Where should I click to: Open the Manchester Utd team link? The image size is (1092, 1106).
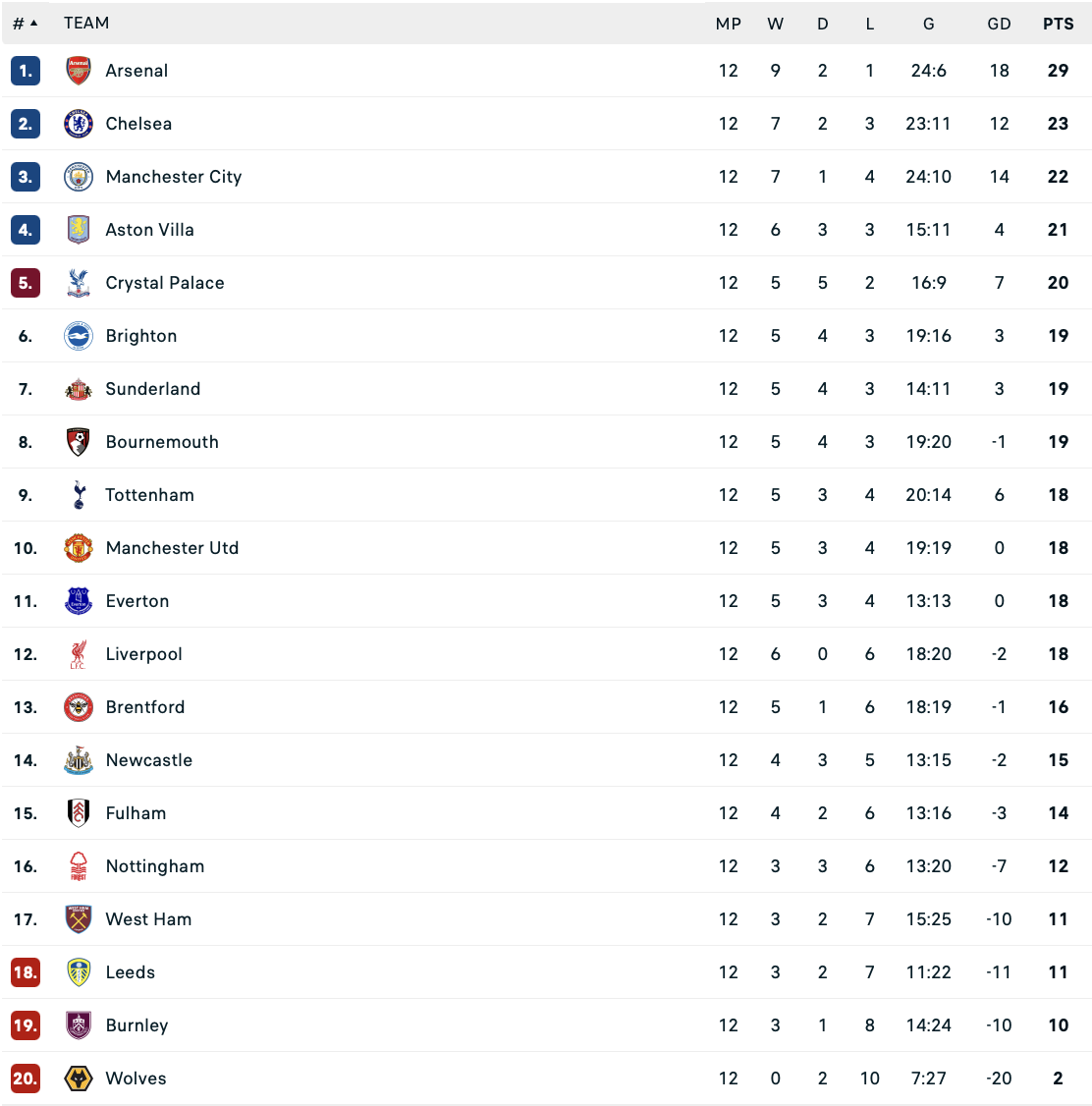point(172,548)
